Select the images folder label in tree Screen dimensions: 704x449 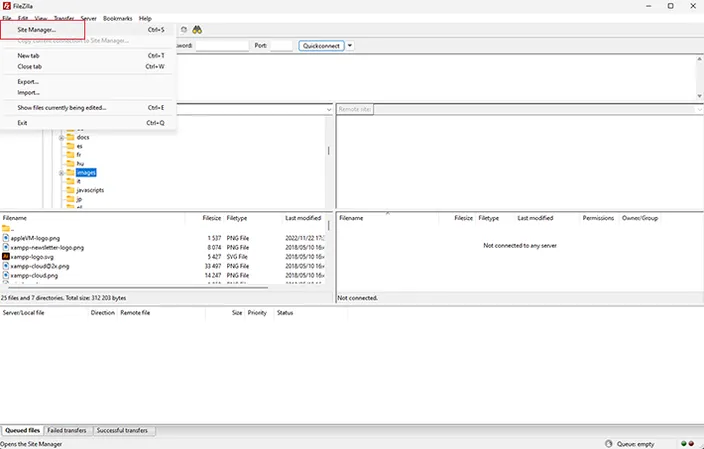[x=86, y=172]
